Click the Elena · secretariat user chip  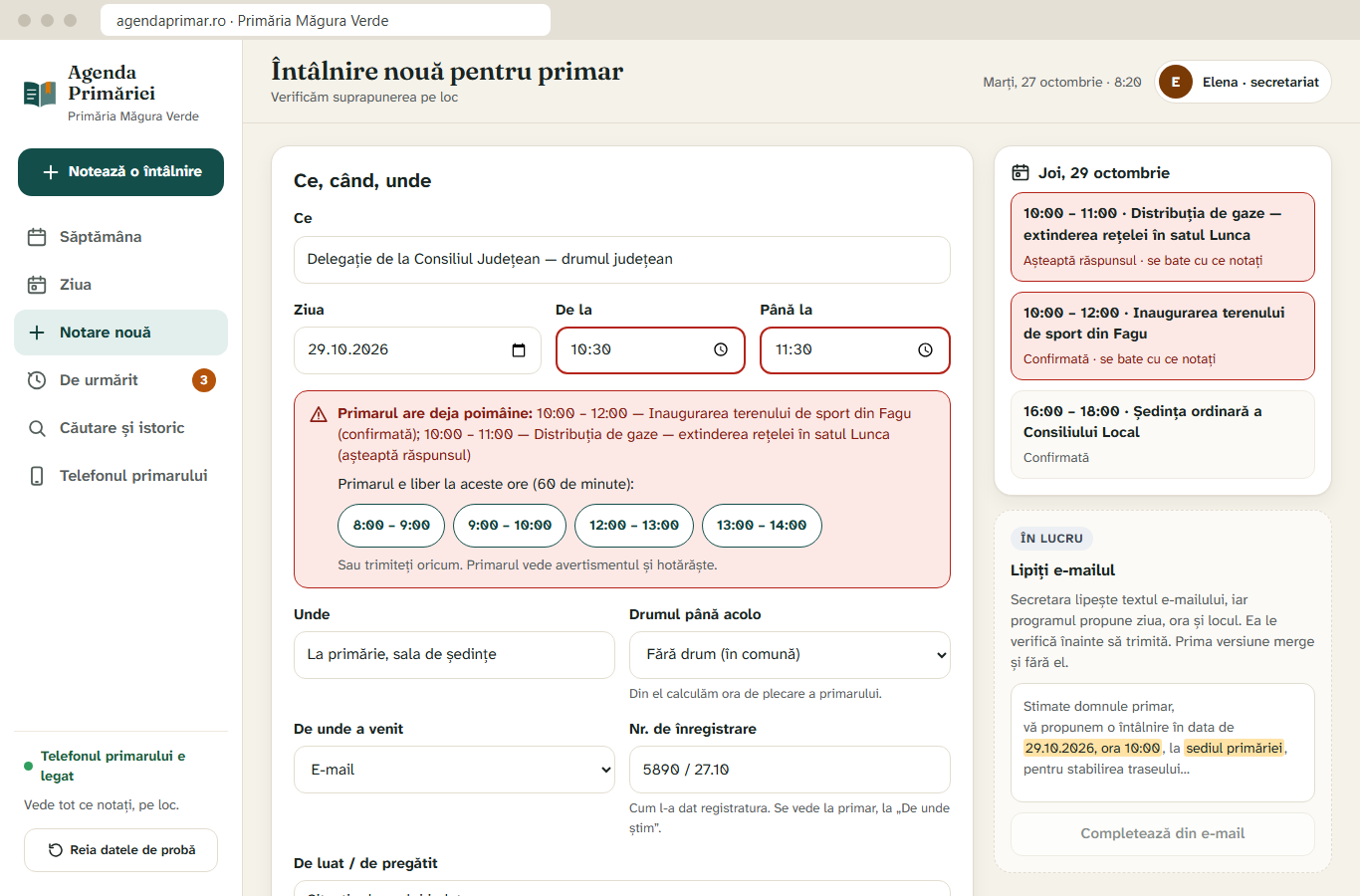pos(1243,82)
